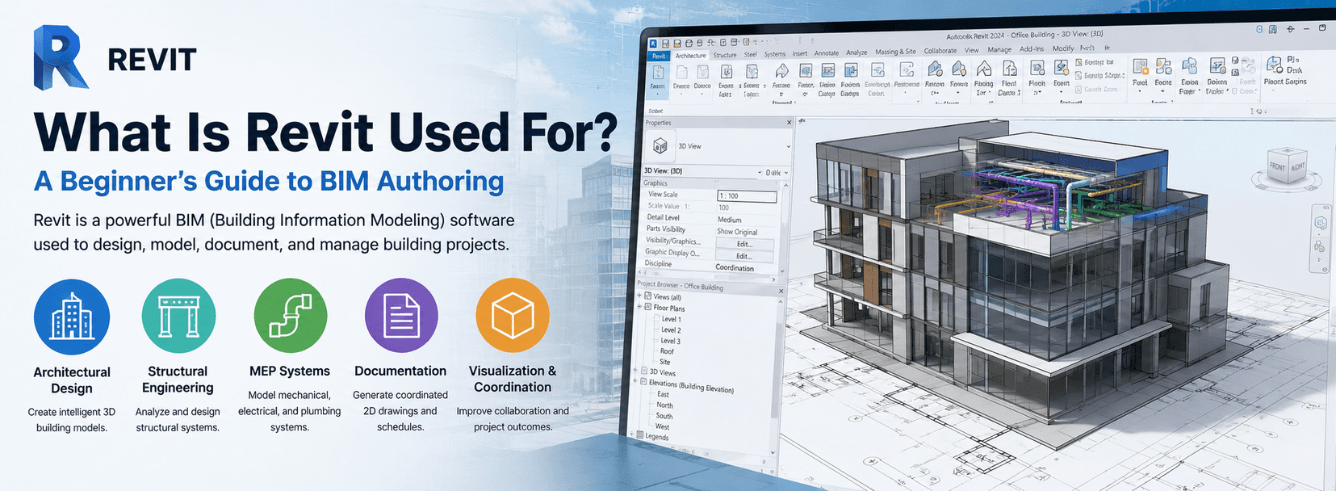Click the Documentation purple page icon
The image size is (1336, 491).
pyautogui.click(x=401, y=316)
